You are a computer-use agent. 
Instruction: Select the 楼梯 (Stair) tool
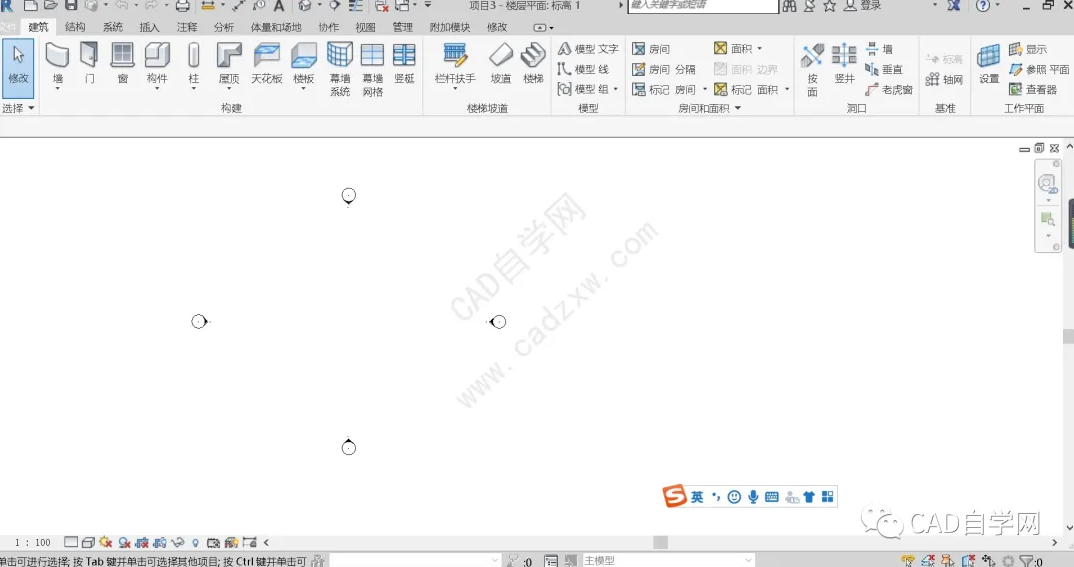click(x=533, y=62)
